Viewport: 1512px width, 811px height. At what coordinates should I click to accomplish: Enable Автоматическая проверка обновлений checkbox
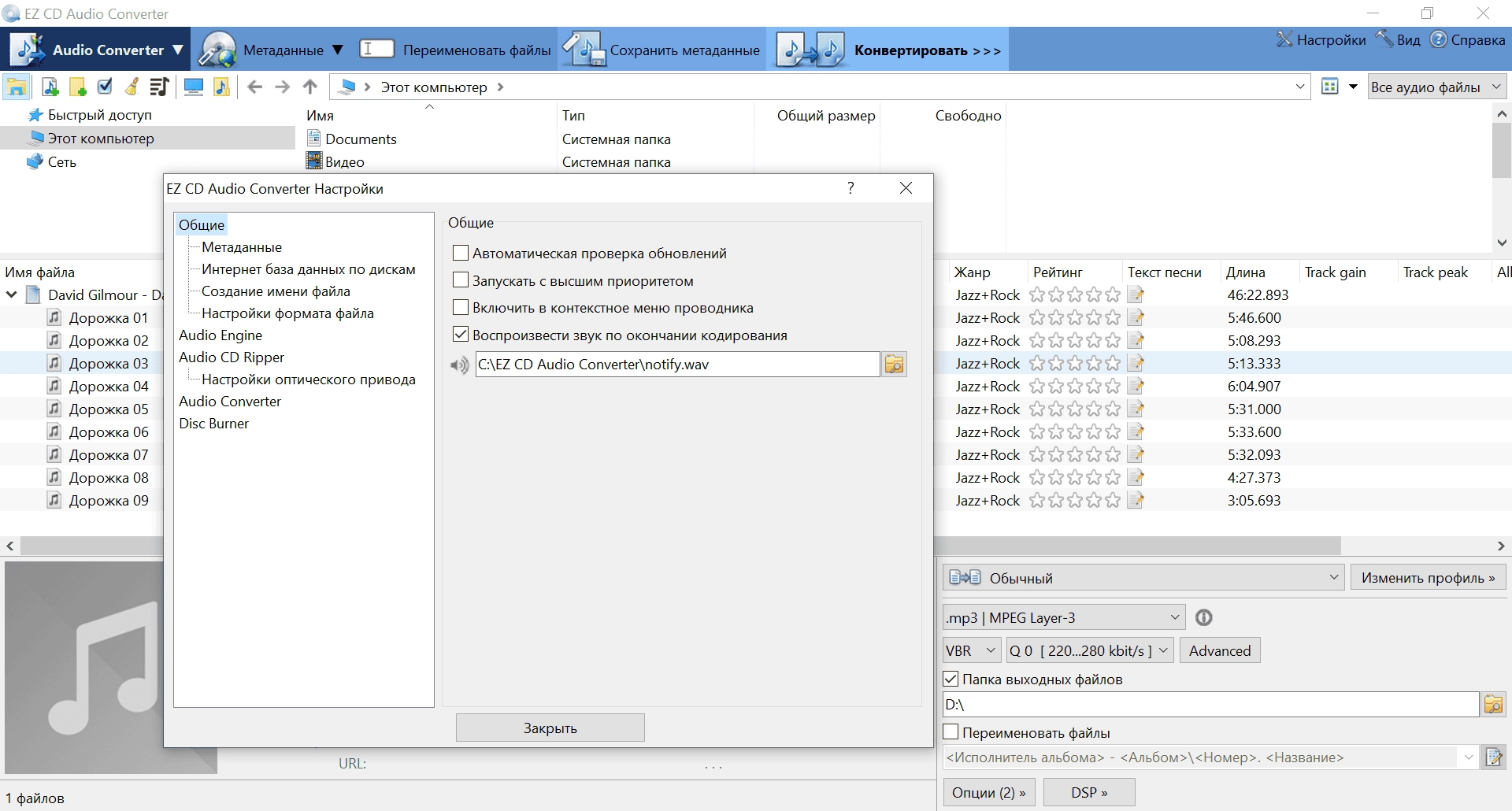(x=461, y=254)
